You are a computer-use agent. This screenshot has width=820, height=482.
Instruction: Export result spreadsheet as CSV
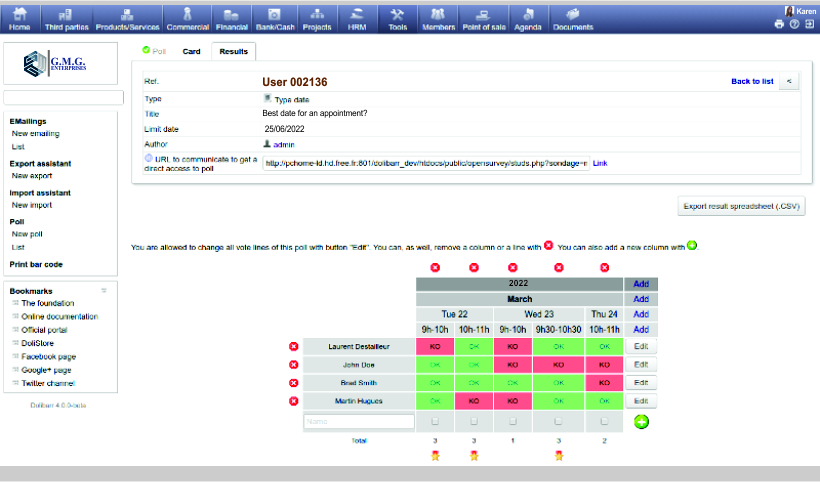tap(741, 207)
